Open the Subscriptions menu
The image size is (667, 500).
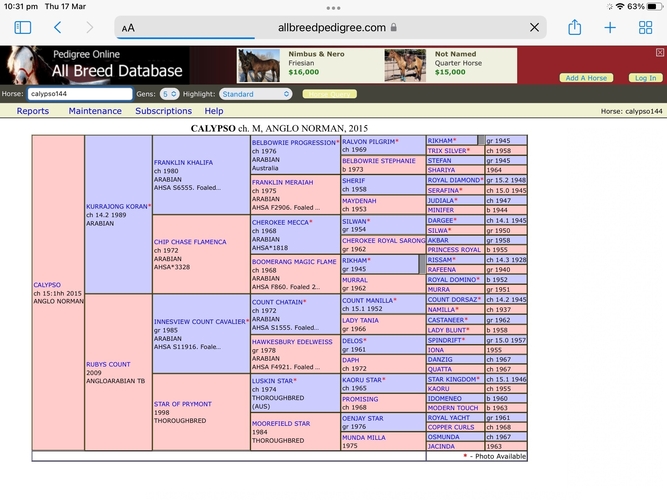click(x=163, y=111)
